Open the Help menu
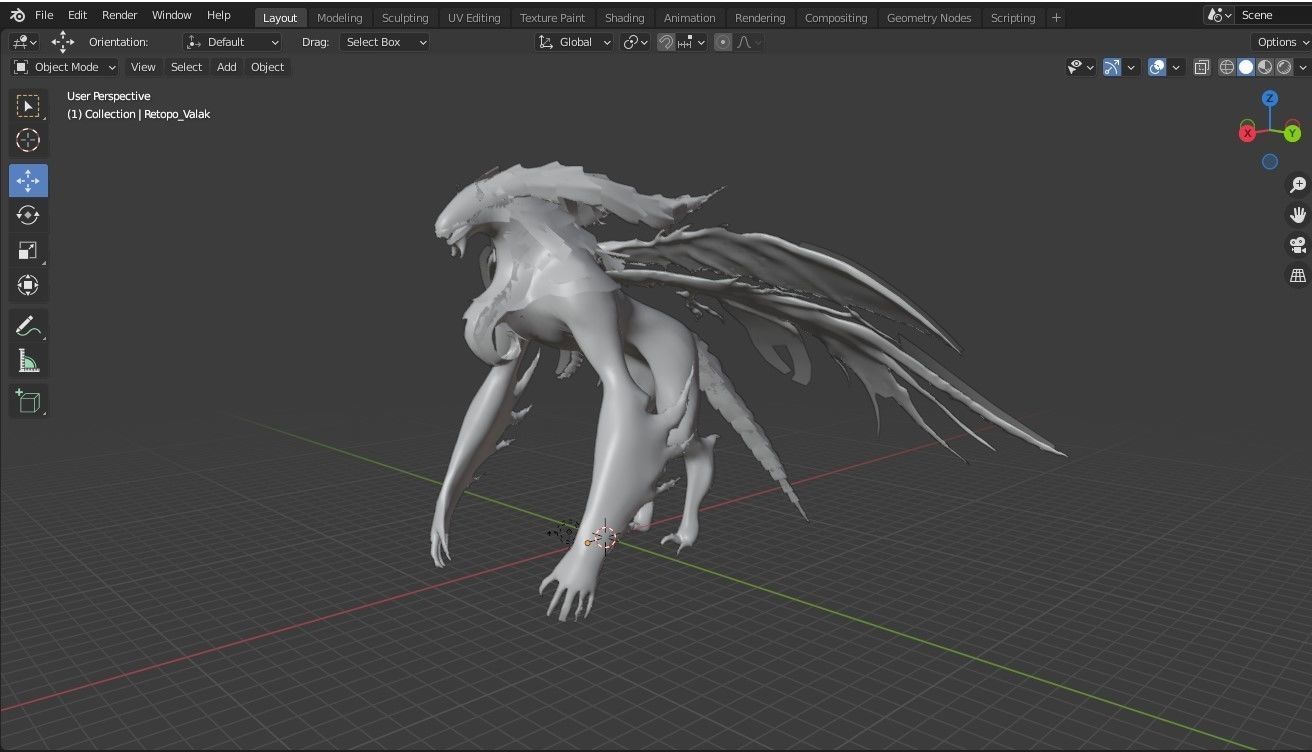1312x752 pixels. pos(219,15)
